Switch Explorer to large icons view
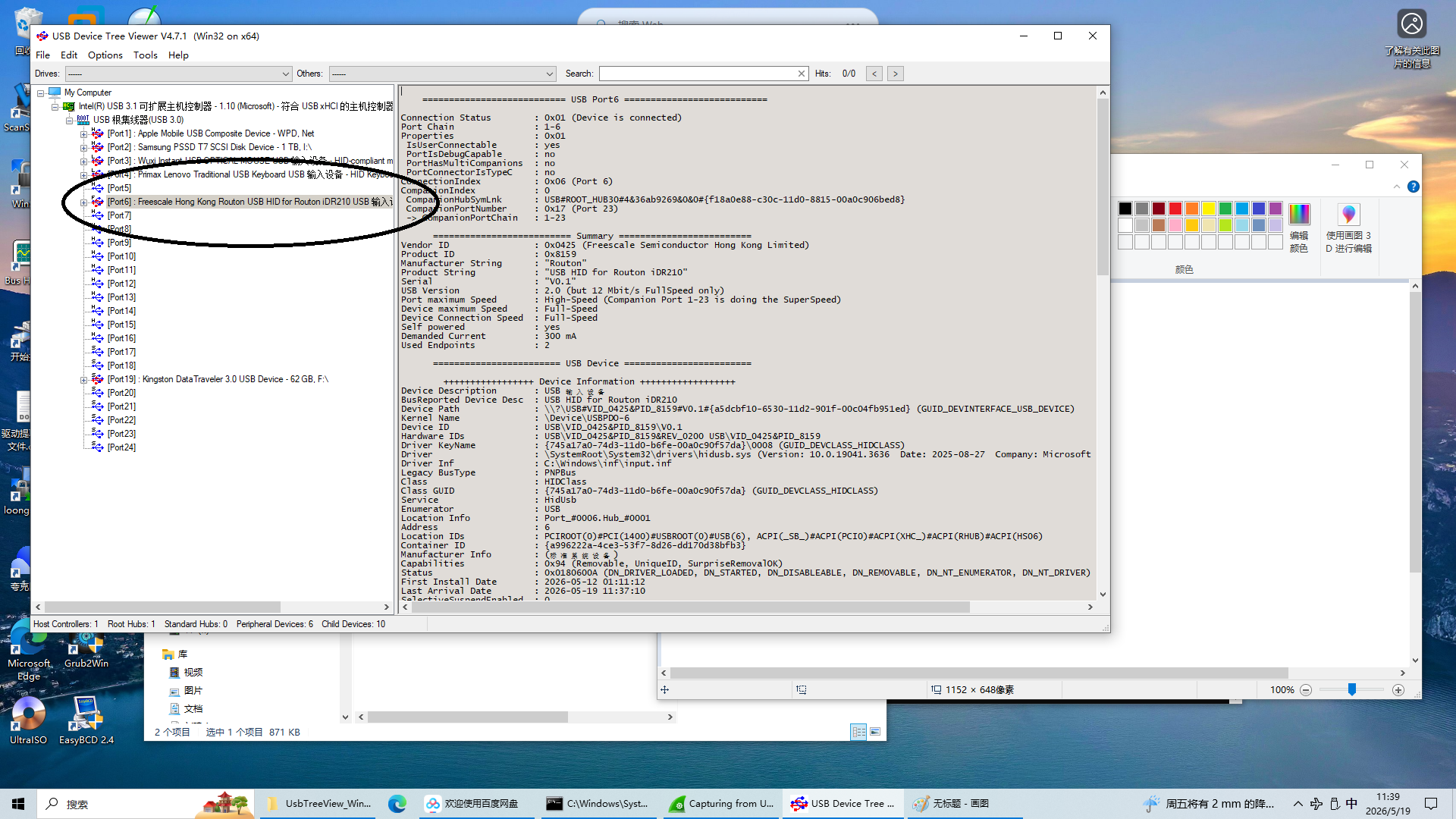The width and height of the screenshot is (1456, 819). tap(875, 732)
